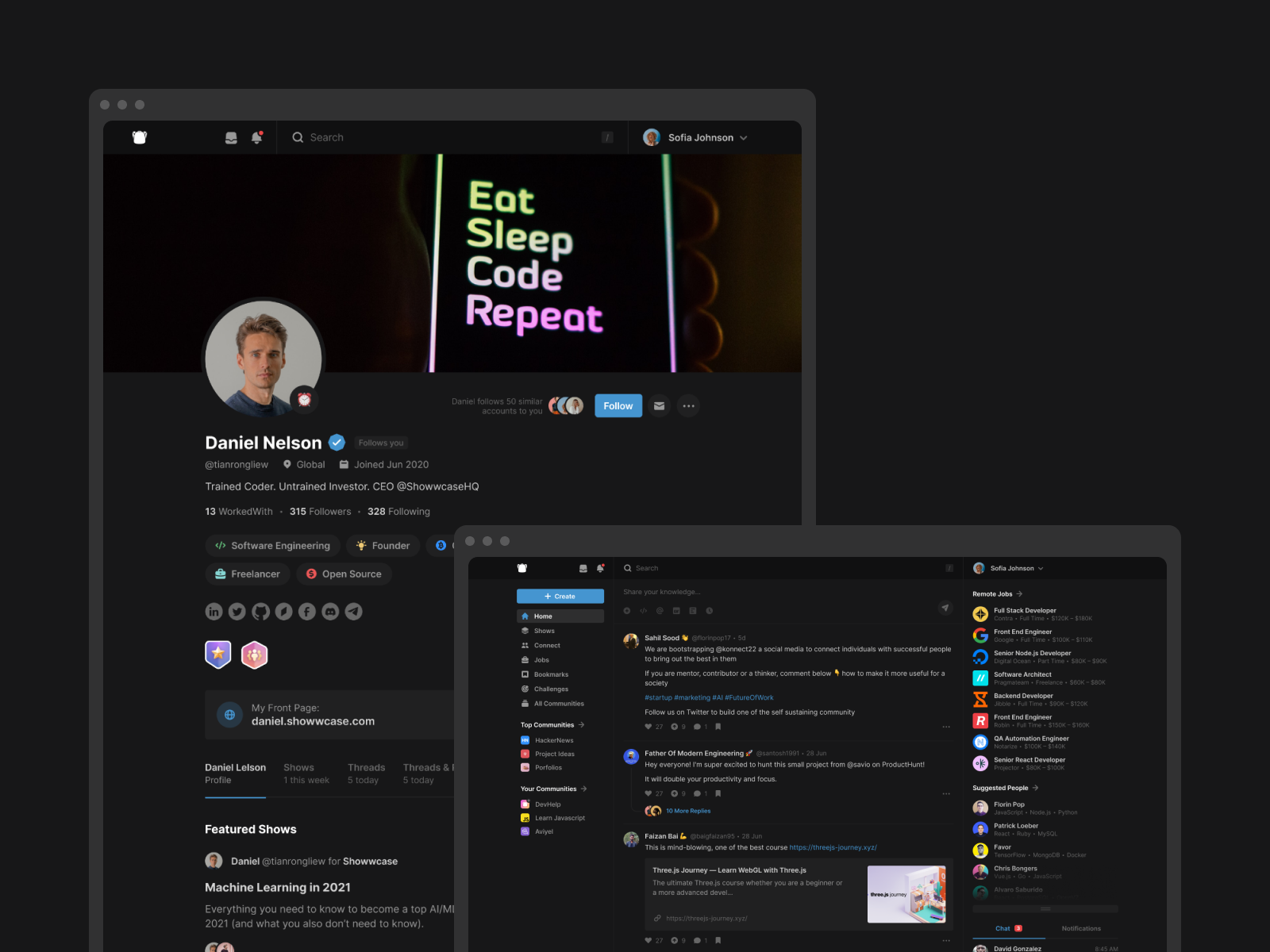Bookmark Father Of Modern Engineering's post
Image resolution: width=1270 pixels, height=952 pixels.
(718, 793)
